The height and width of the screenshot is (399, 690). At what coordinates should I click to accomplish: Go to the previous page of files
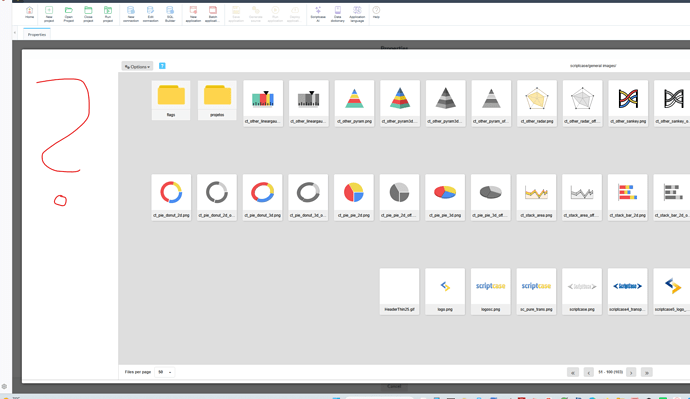click(589, 373)
